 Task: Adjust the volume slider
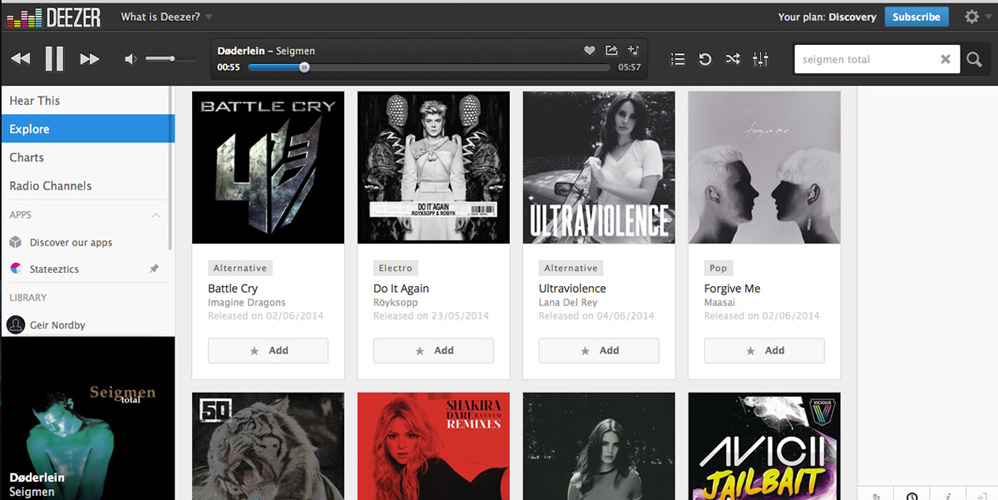point(170,59)
